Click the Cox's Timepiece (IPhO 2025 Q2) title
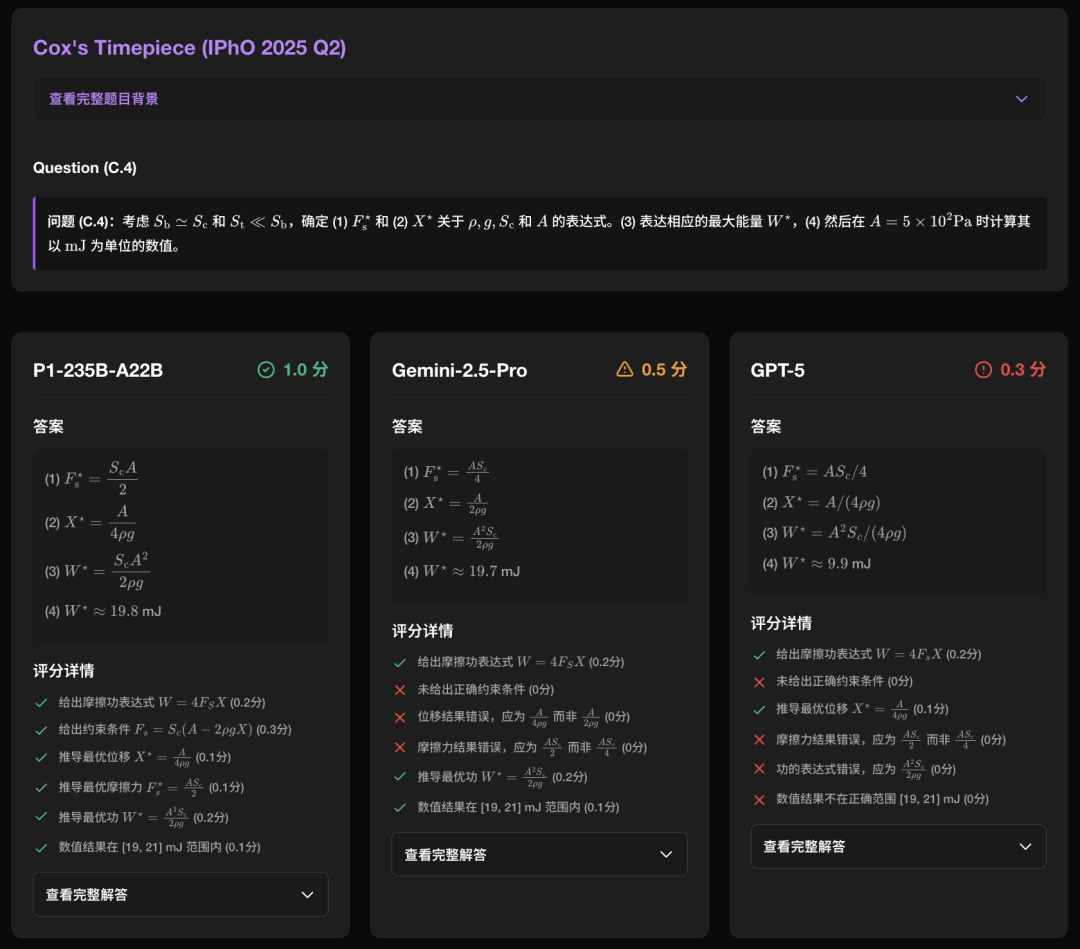Screen dimensions: 1080x949 point(190,48)
